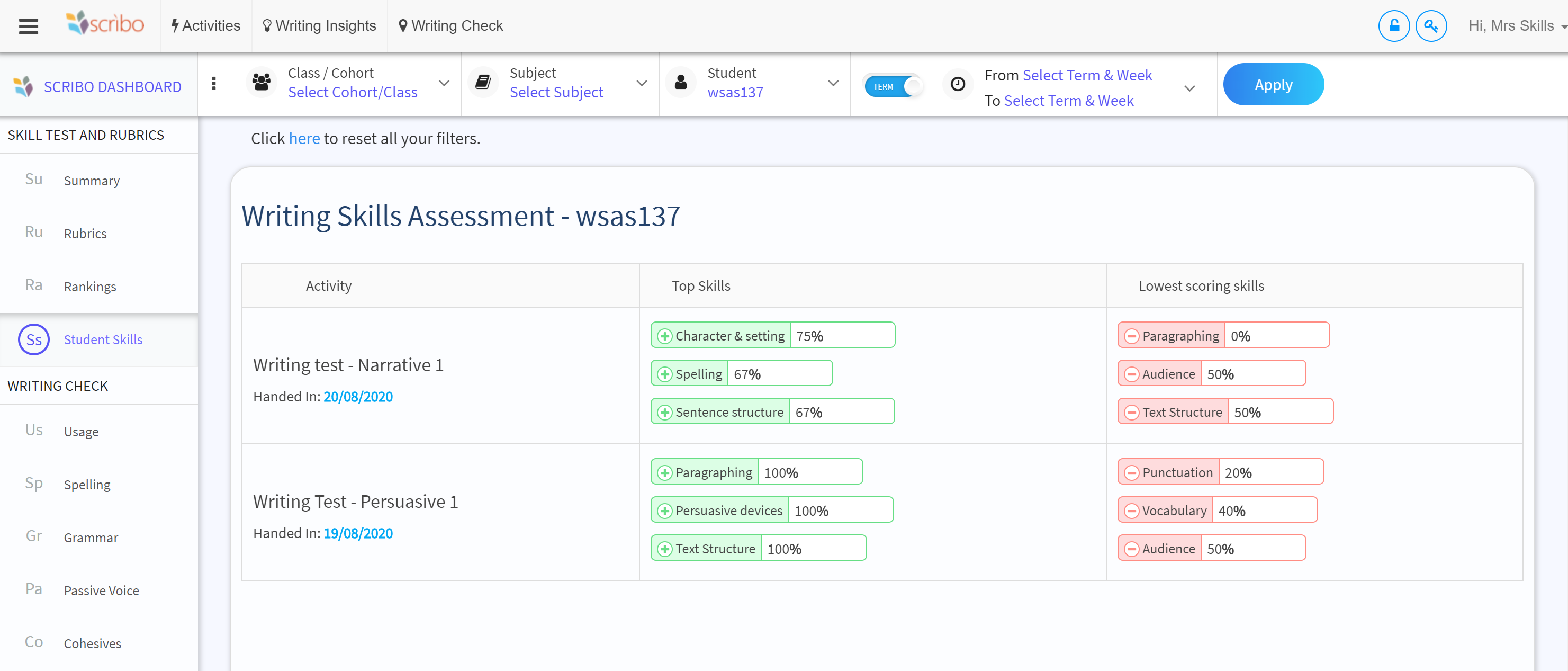Click the Co Cohesives sidebar icon

coord(34,642)
